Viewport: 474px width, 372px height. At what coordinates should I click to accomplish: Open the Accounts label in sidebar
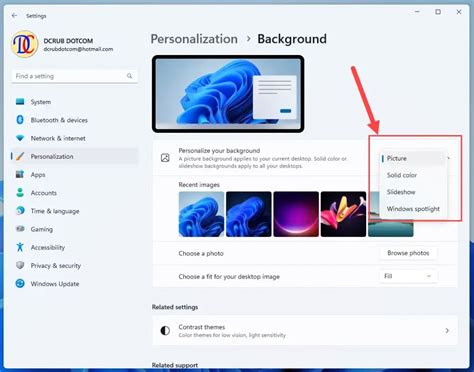pos(44,193)
